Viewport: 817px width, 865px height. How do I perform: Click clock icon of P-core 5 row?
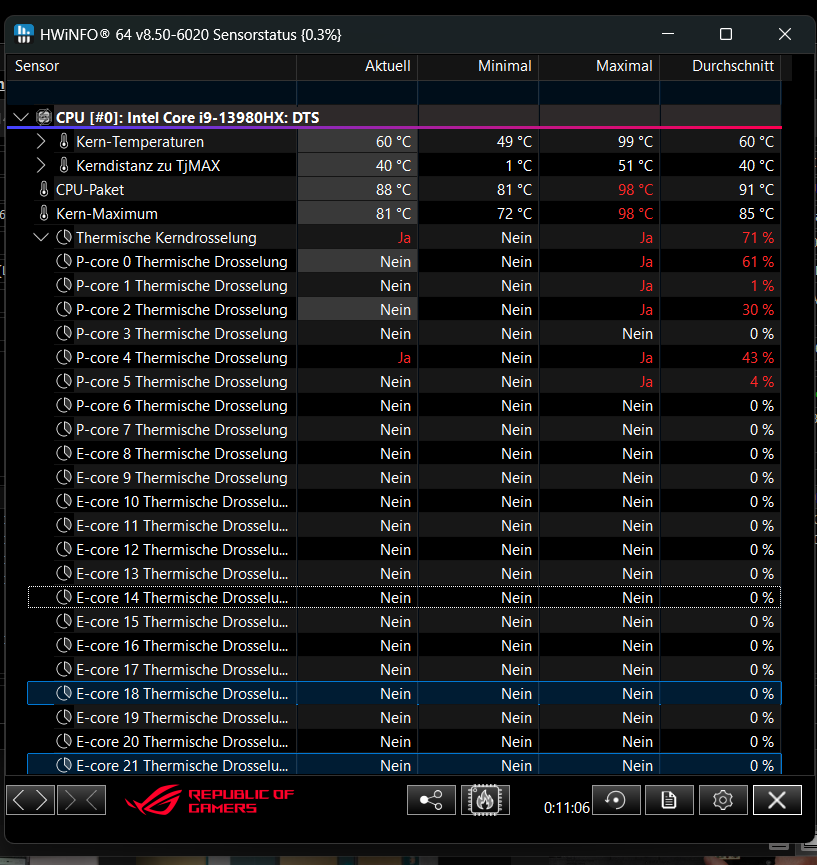point(64,382)
